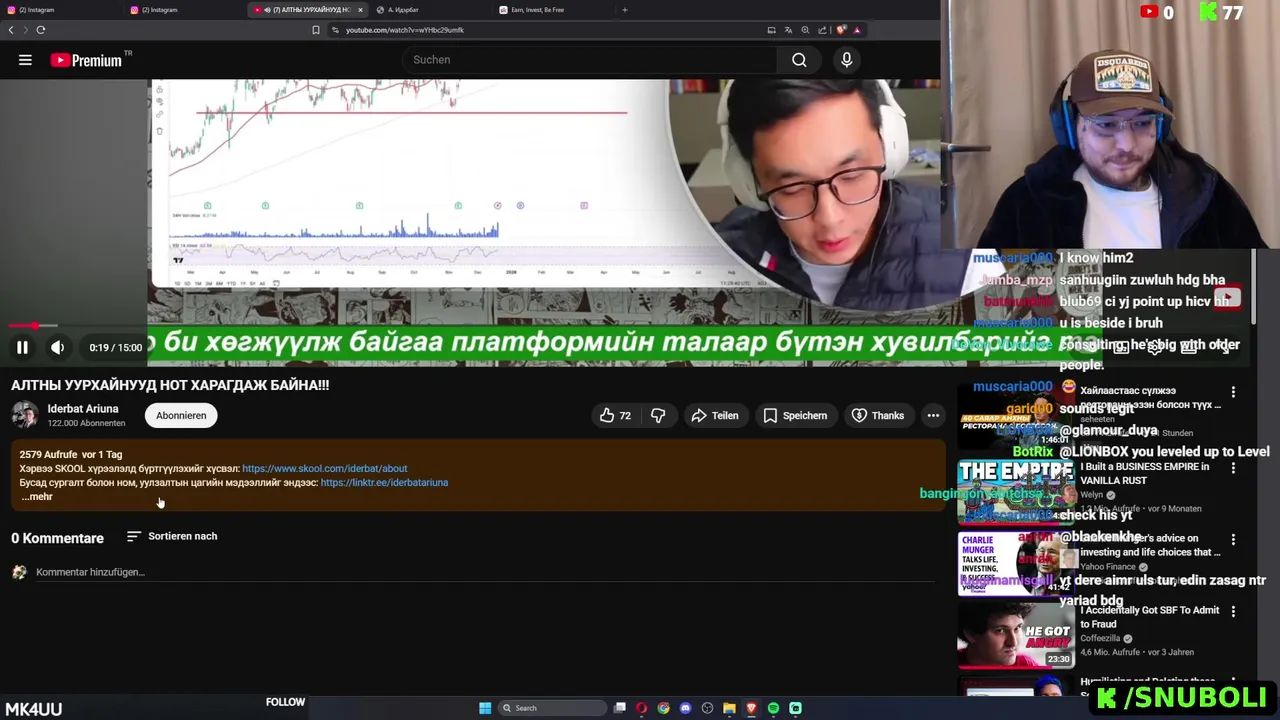Translate page icon in address bar
The image size is (1280, 720).
coord(788,30)
